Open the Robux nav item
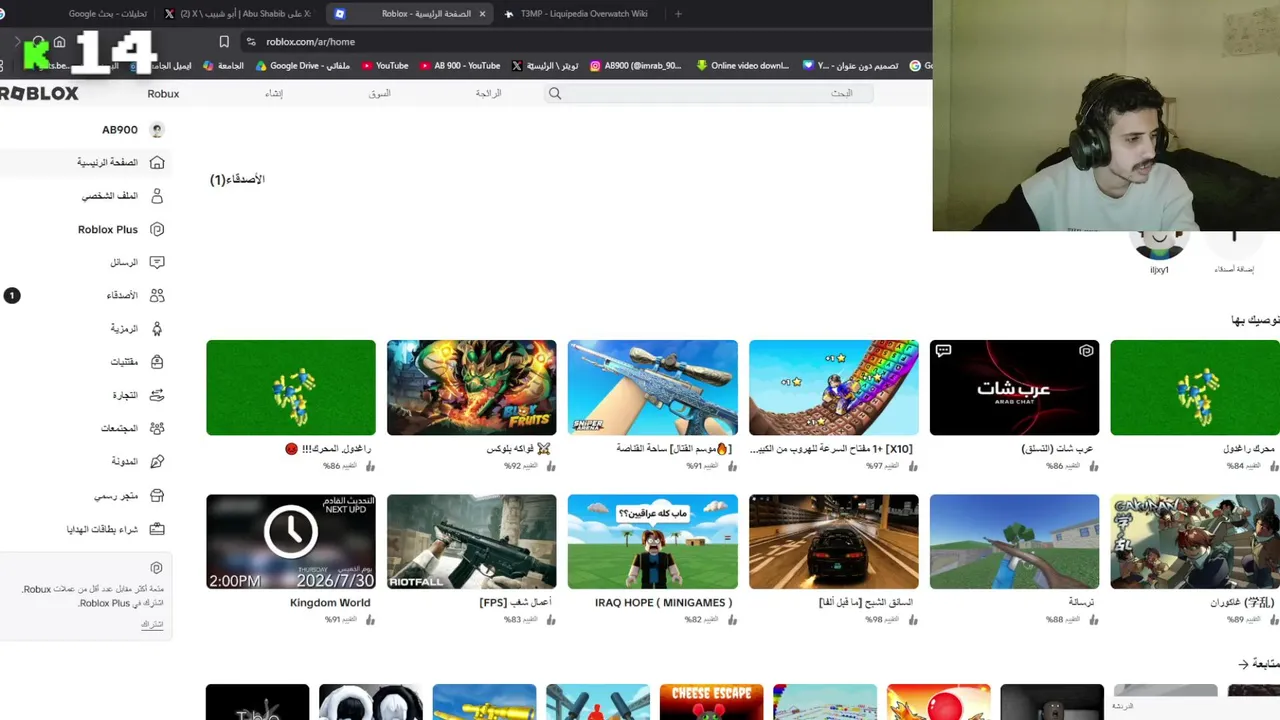 pos(163,94)
